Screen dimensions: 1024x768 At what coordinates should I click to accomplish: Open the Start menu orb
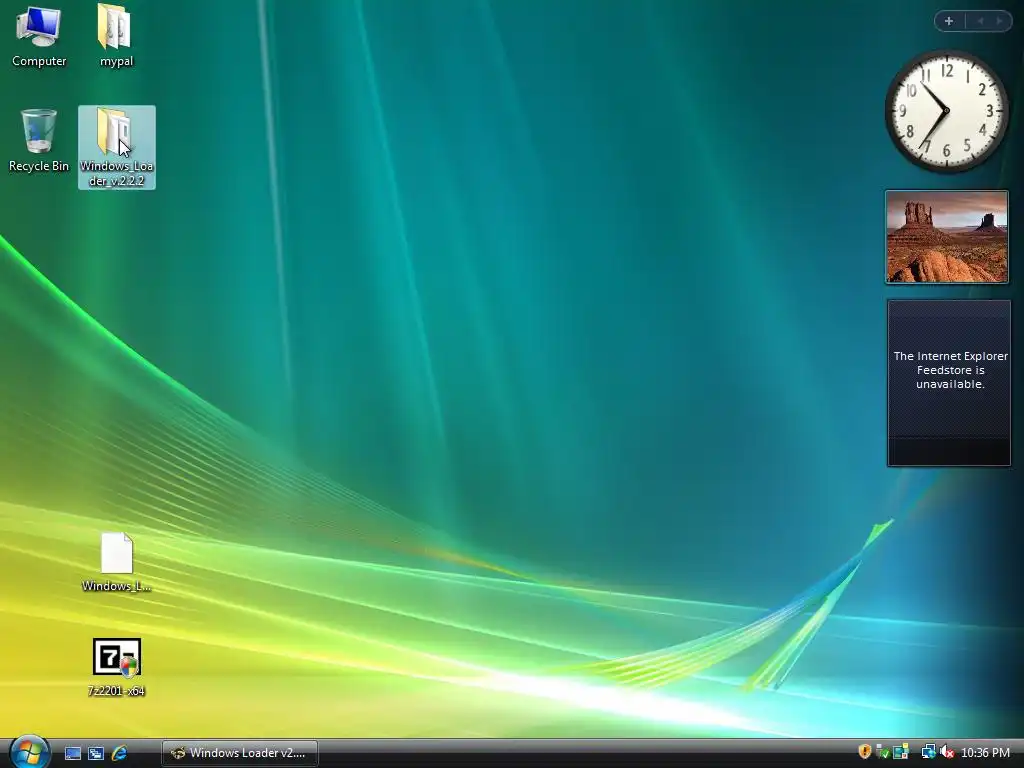(x=29, y=752)
